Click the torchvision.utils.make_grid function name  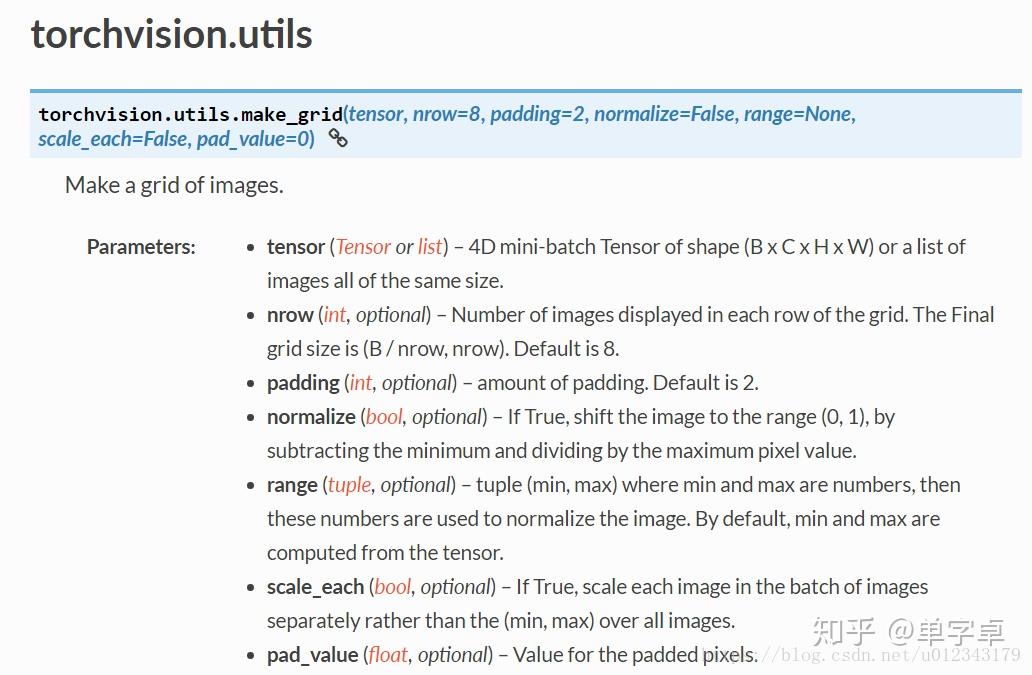coord(190,114)
